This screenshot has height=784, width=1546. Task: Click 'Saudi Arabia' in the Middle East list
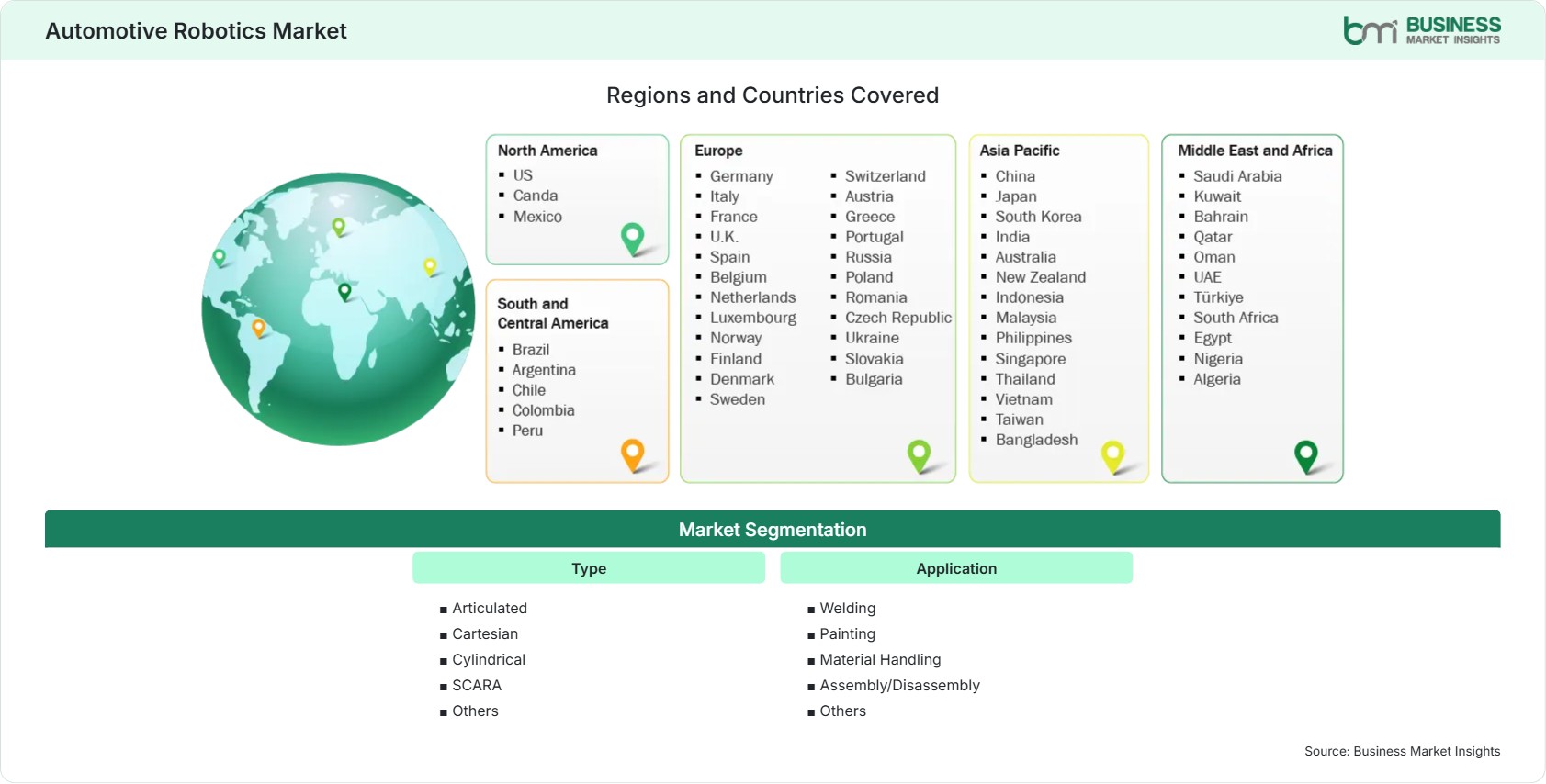[1237, 176]
